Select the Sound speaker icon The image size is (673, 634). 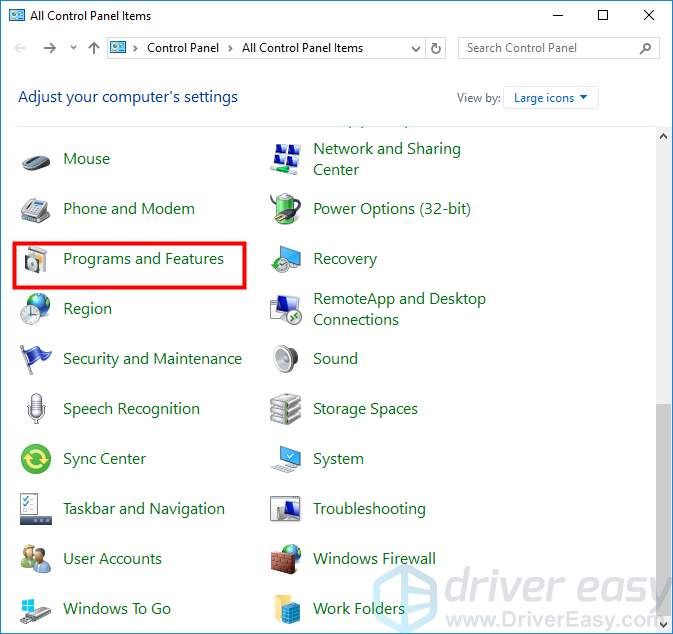pos(286,359)
